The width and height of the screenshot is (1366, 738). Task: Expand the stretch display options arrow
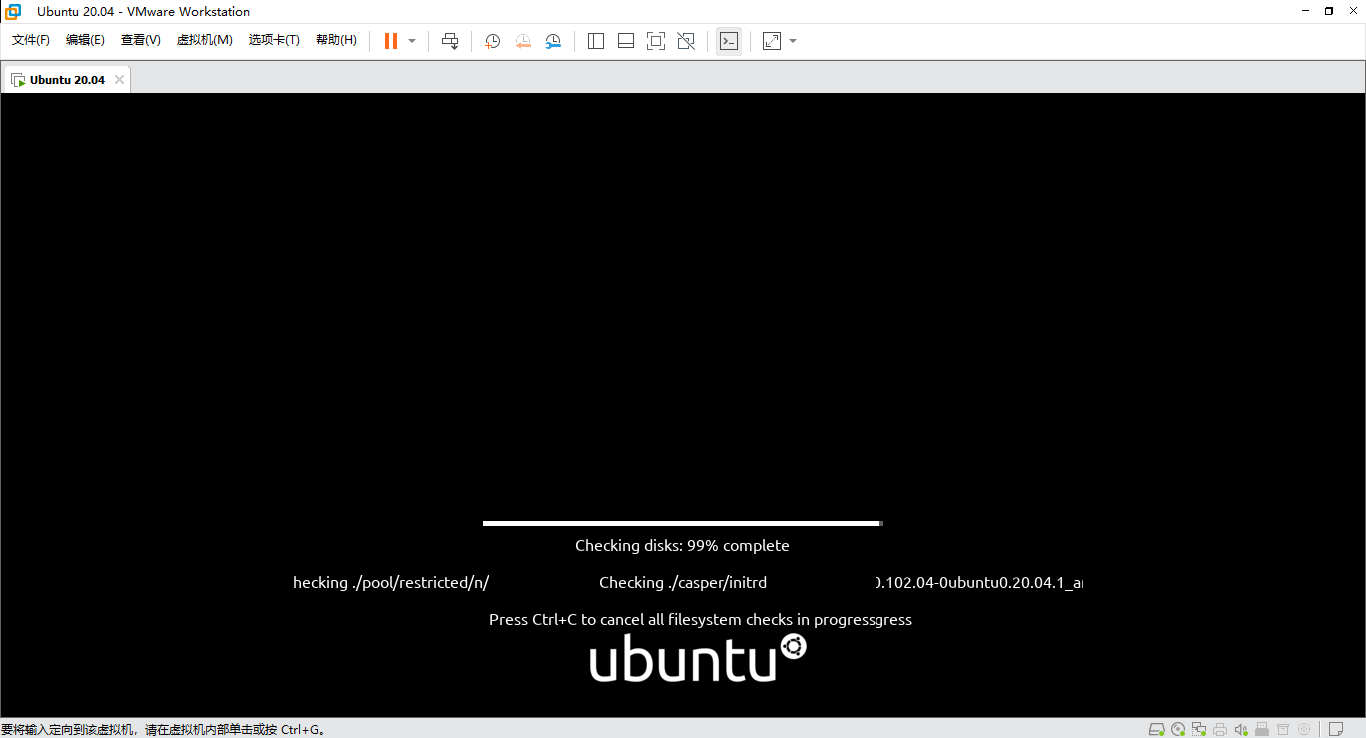(x=793, y=41)
